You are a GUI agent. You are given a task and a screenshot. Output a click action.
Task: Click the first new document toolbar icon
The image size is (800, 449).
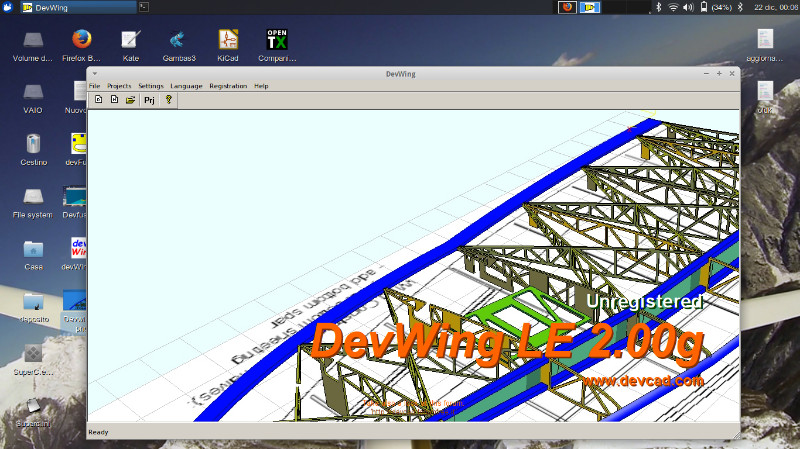tap(98, 100)
